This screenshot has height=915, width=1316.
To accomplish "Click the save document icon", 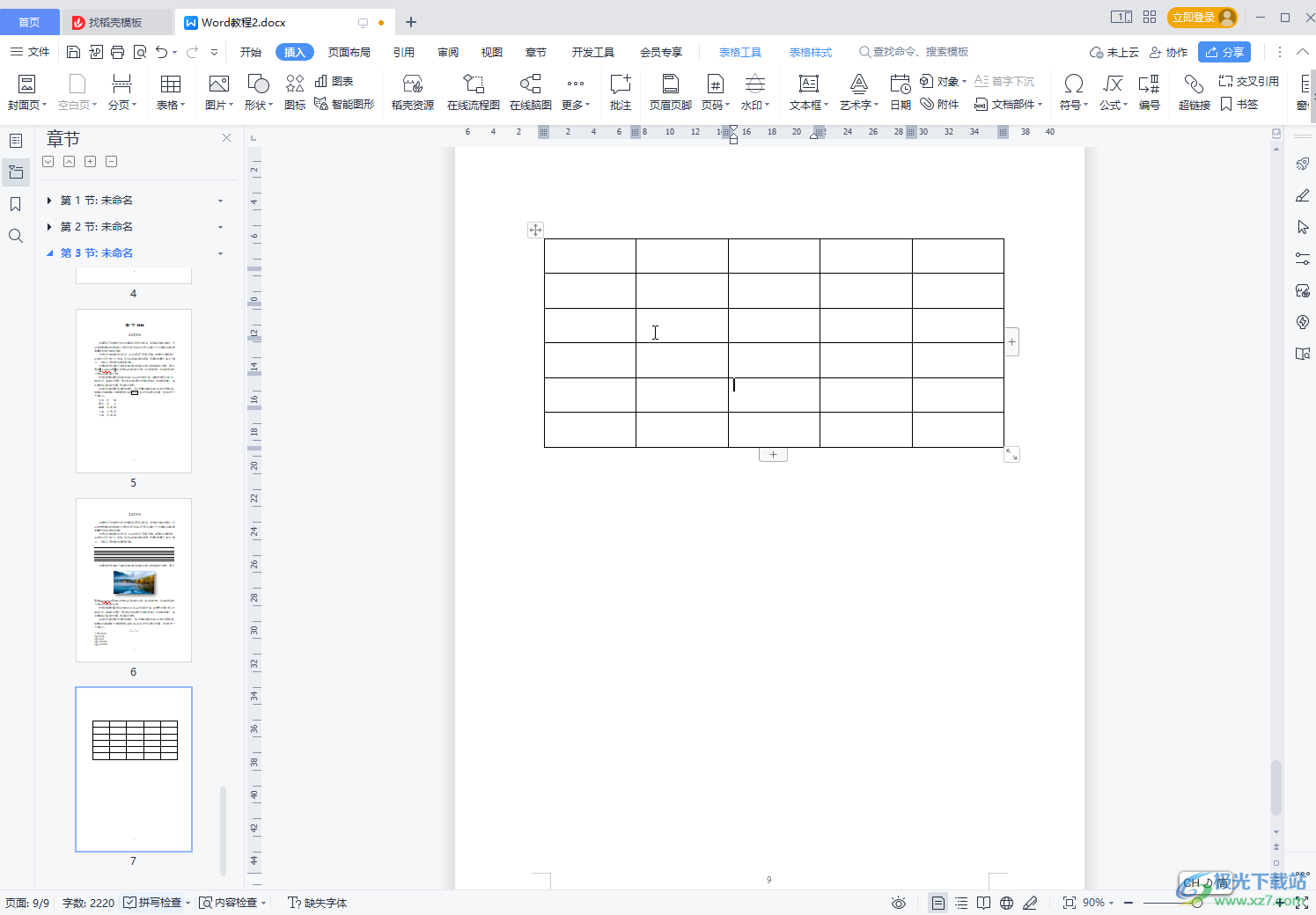I will 74,52.
